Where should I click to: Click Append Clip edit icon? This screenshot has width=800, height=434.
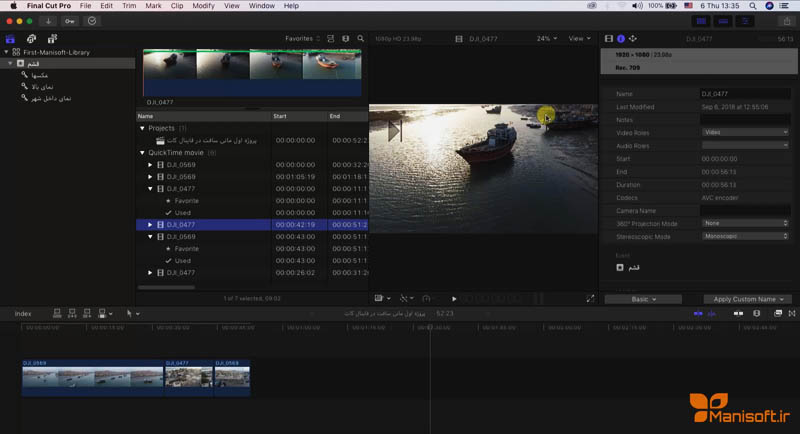click(x=87, y=313)
